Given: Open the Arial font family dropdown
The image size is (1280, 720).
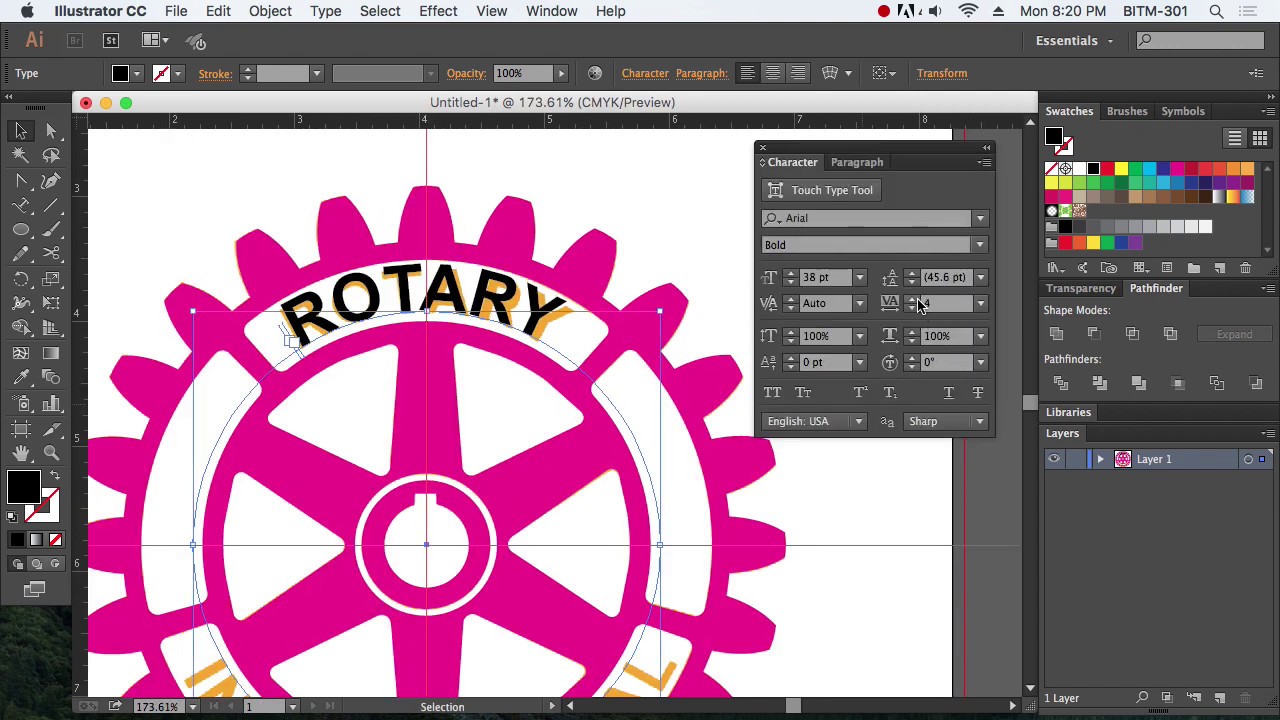Looking at the screenshot, I should click(x=980, y=218).
